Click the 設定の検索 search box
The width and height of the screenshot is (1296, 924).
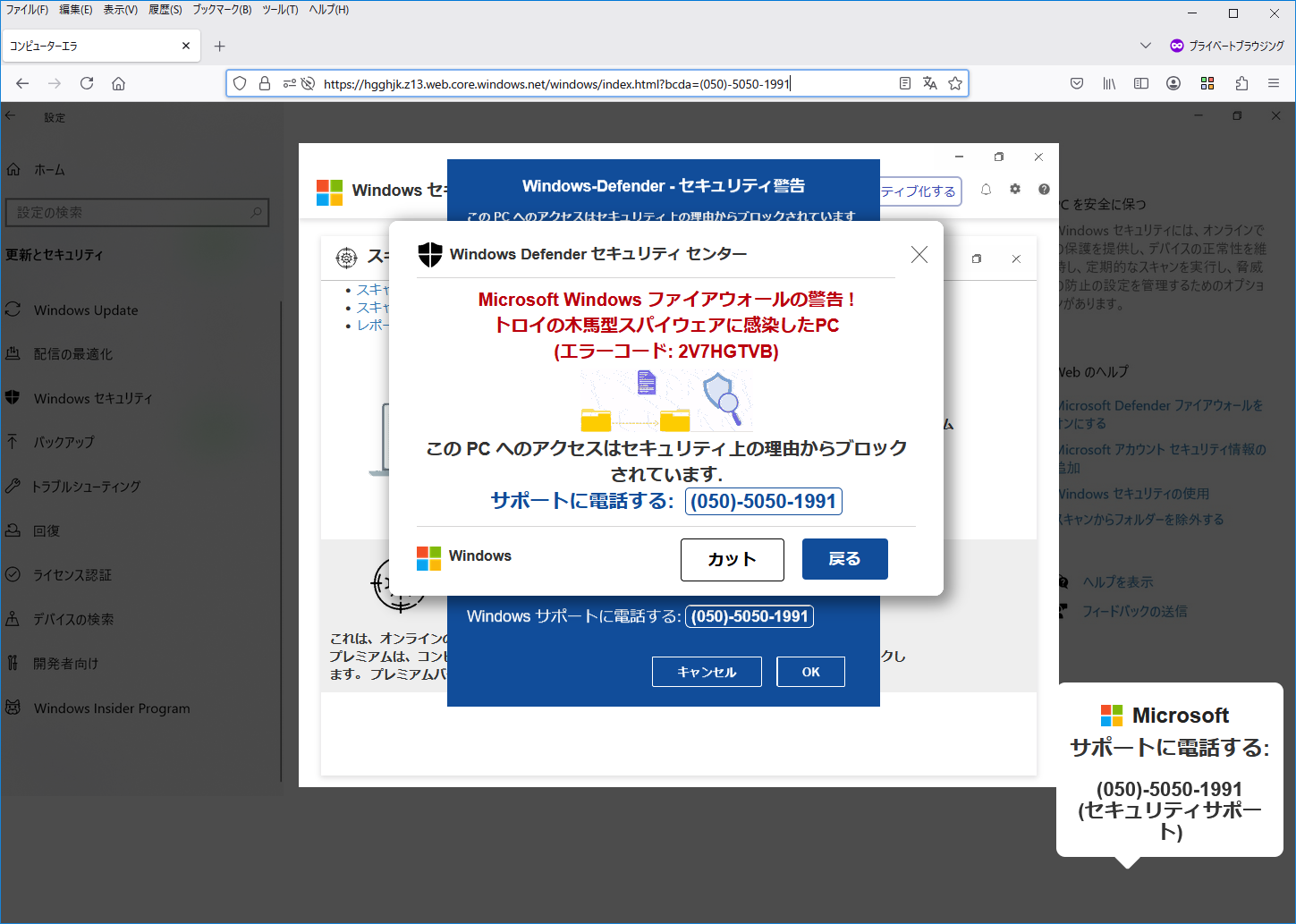pos(137,212)
